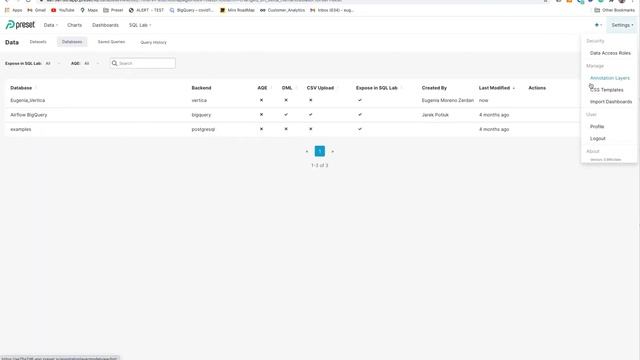
Task: Open the Data dropdown menu
Action: [51, 25]
